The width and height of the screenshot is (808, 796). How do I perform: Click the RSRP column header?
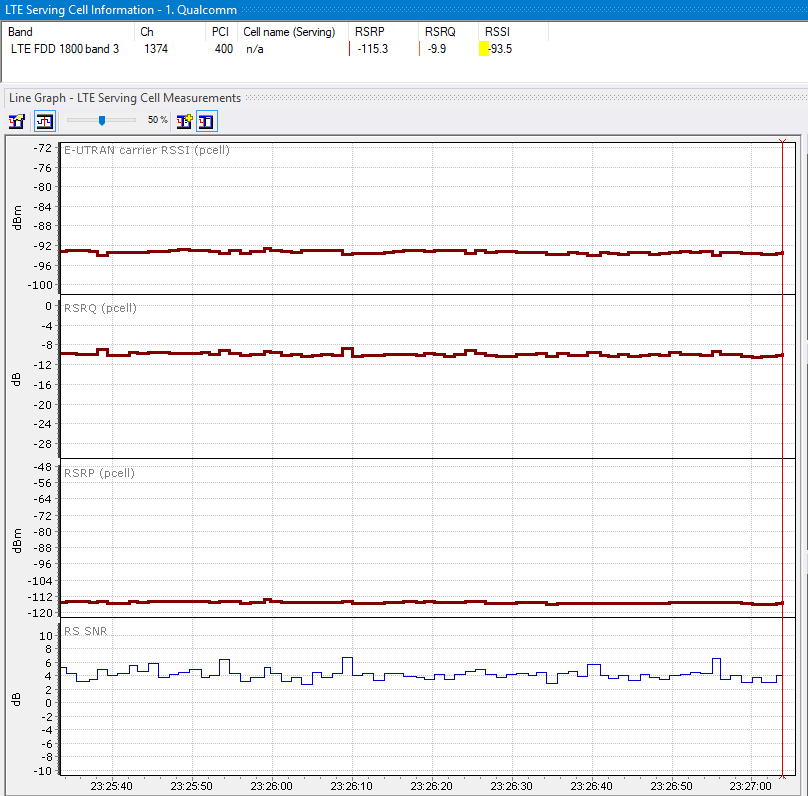[x=369, y=32]
